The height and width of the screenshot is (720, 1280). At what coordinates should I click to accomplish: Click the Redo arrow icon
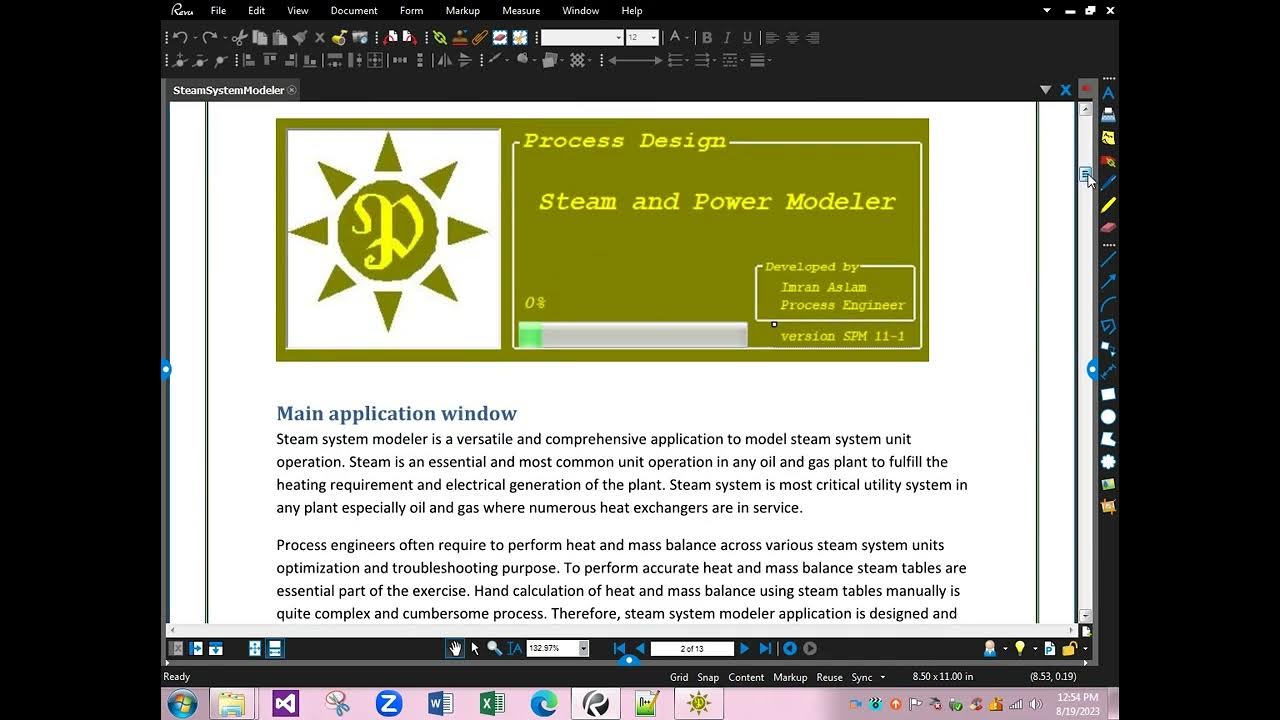(x=209, y=38)
